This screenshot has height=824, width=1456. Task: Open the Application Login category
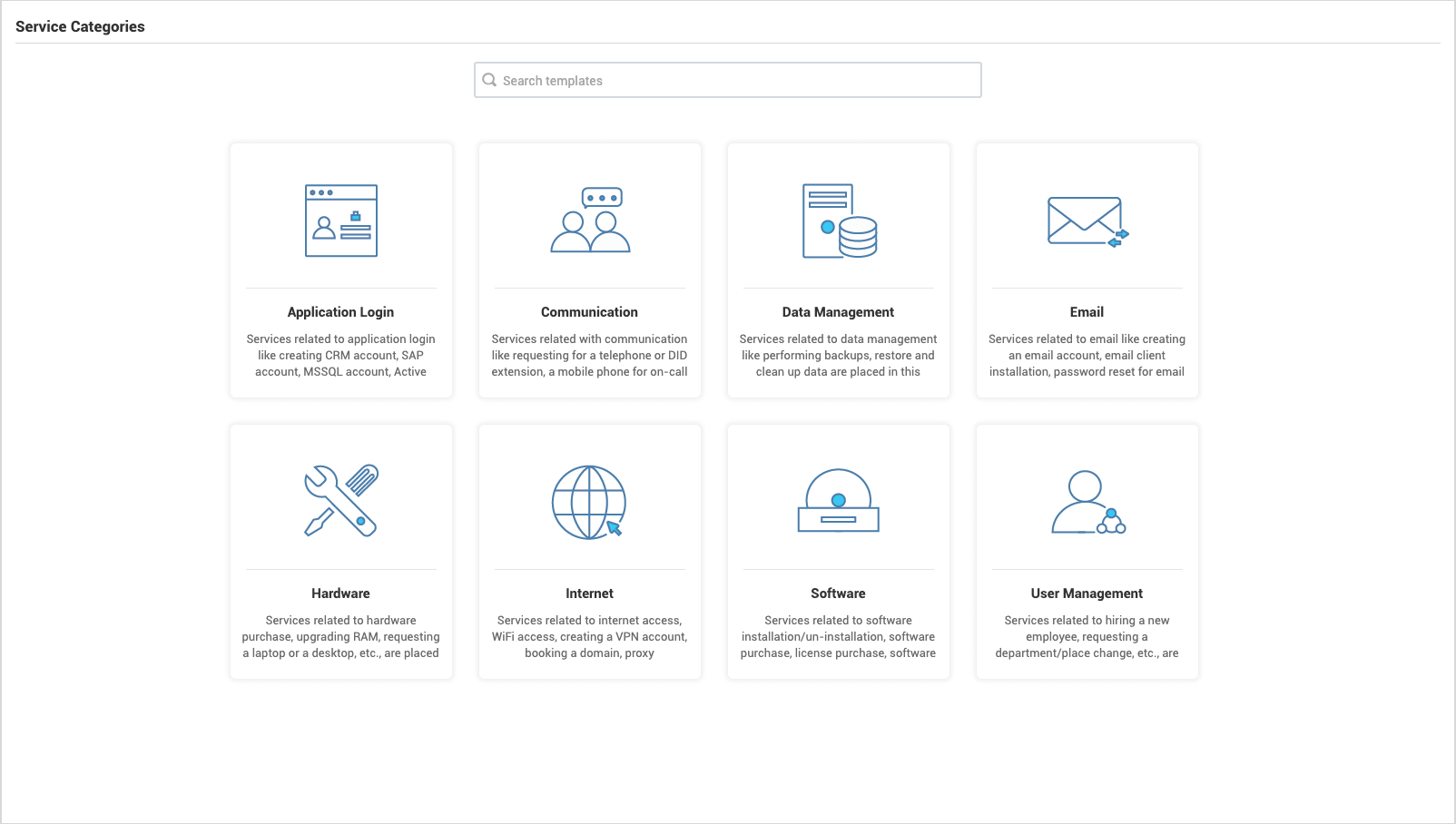(340, 270)
